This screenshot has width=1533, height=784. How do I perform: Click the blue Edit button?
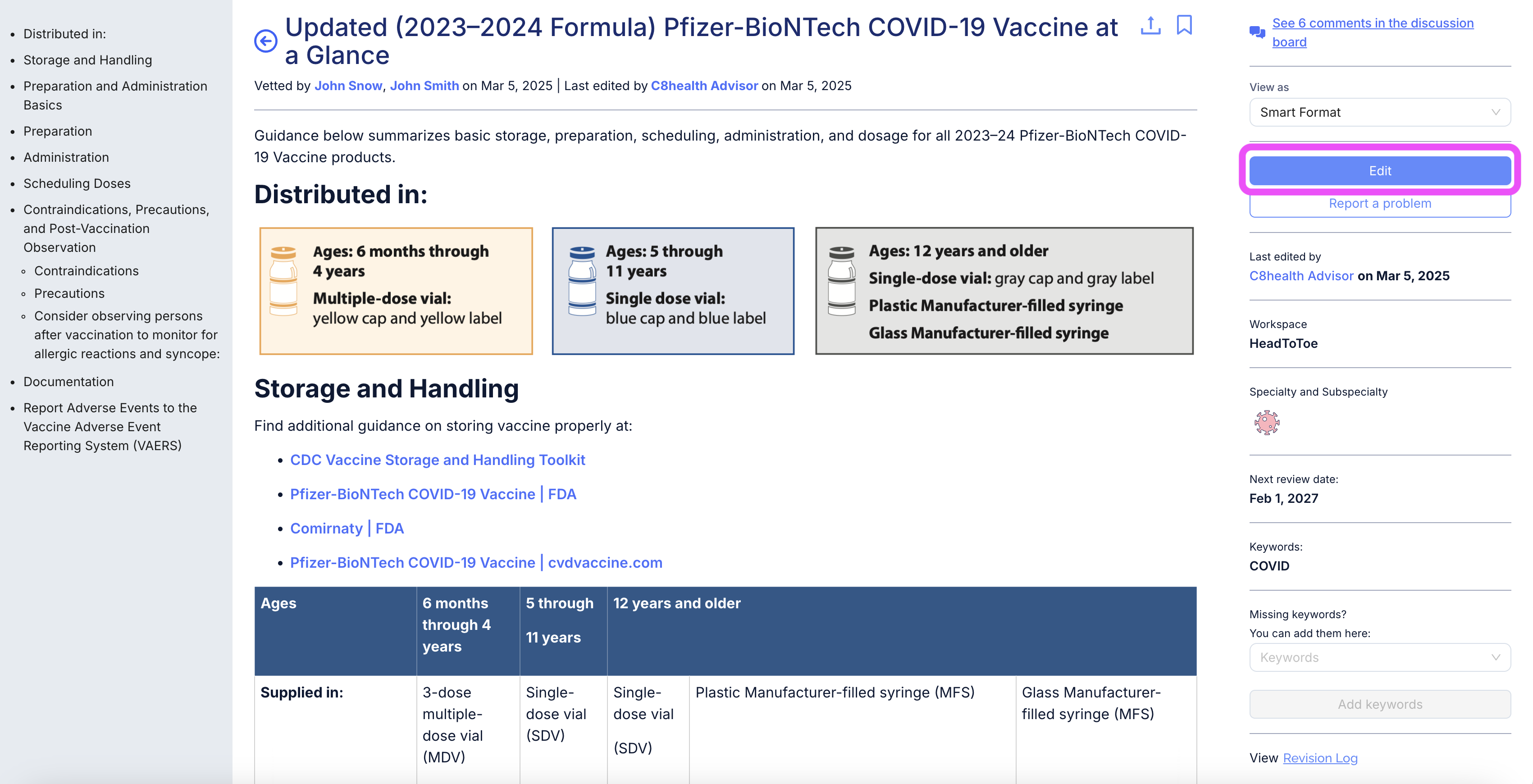(1379, 171)
